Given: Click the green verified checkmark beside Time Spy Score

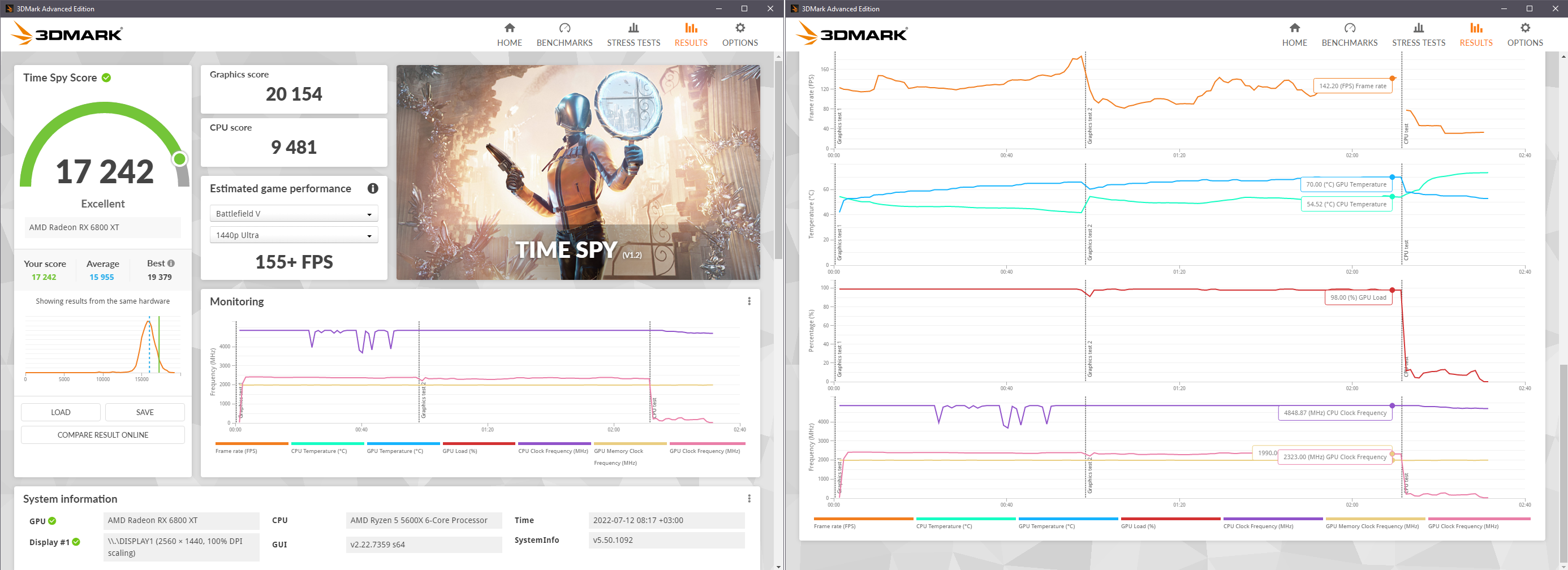Looking at the screenshot, I should click(106, 78).
